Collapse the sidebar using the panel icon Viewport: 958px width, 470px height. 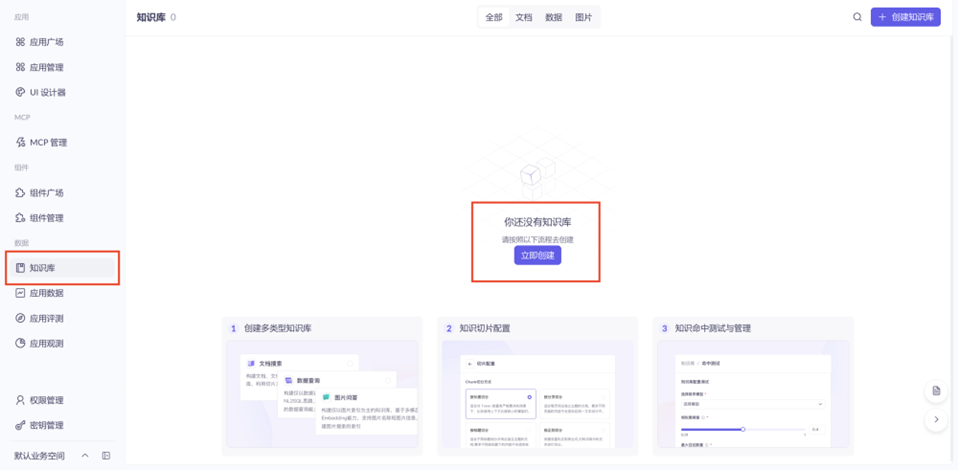(x=106, y=455)
